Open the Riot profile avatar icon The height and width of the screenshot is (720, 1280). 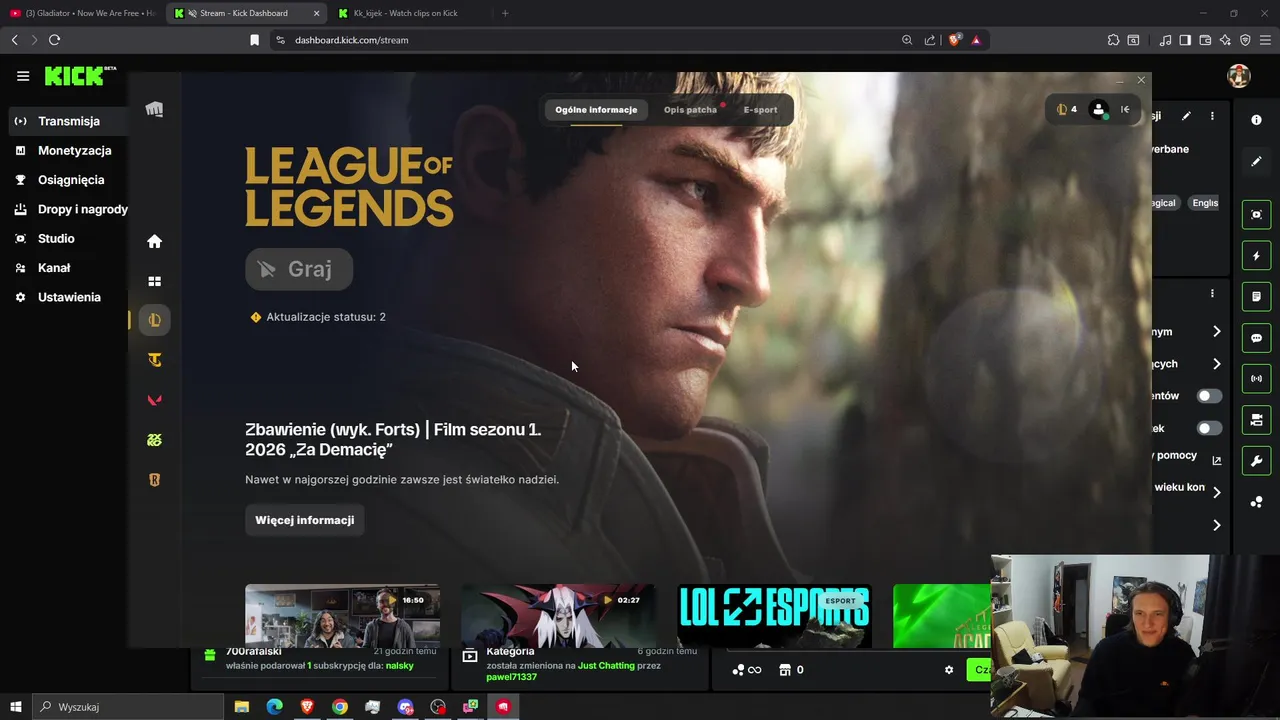click(x=1099, y=110)
